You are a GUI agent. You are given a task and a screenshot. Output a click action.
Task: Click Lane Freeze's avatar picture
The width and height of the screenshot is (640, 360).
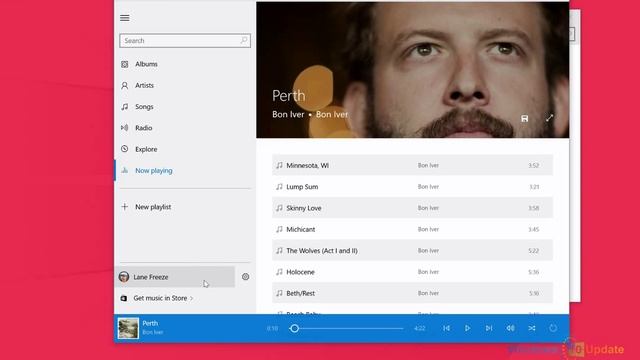(x=124, y=277)
